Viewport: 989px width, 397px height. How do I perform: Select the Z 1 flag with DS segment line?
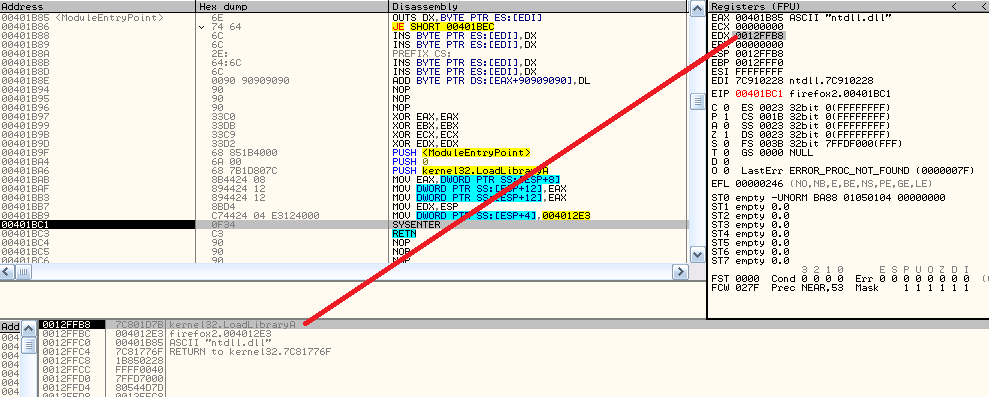click(x=800, y=134)
